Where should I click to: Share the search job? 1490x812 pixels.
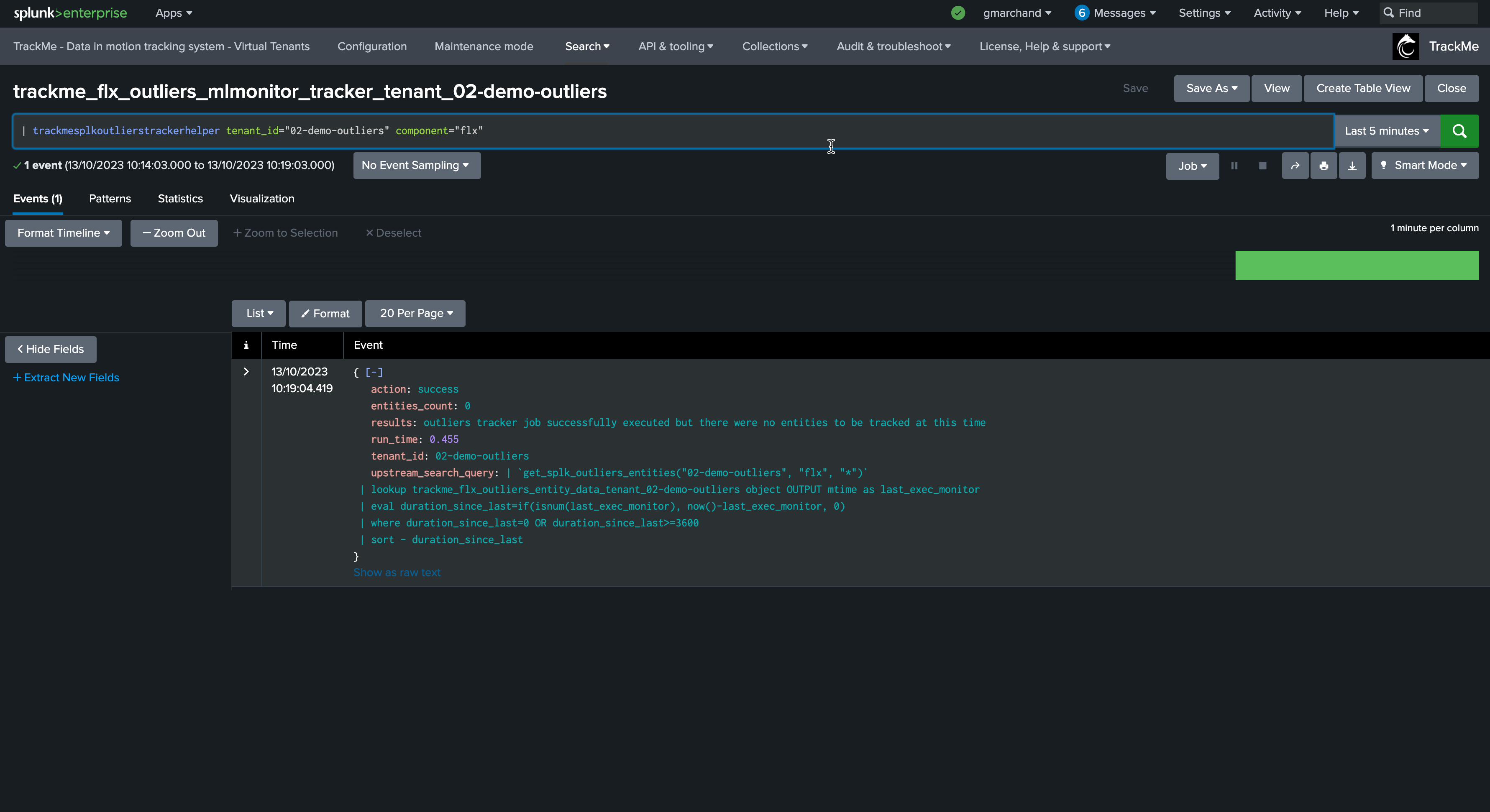tap(1295, 166)
